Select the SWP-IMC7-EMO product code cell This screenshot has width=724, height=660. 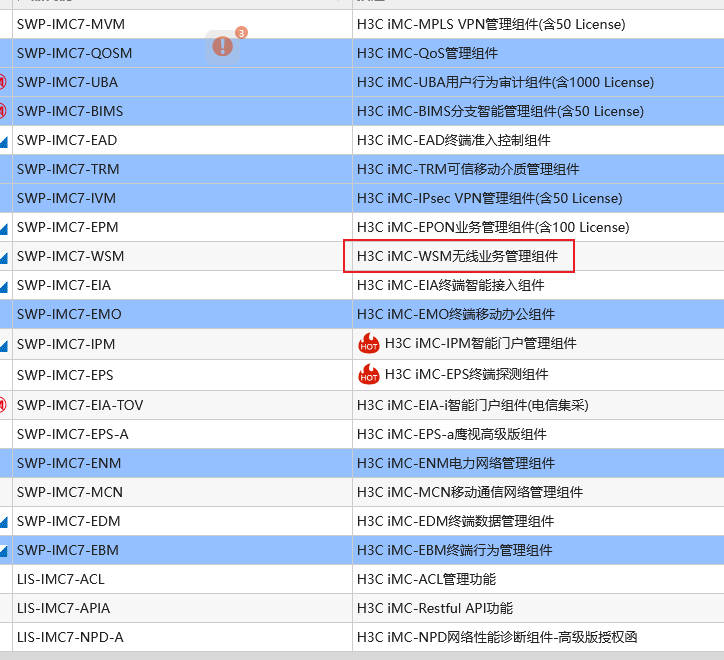click(x=182, y=314)
